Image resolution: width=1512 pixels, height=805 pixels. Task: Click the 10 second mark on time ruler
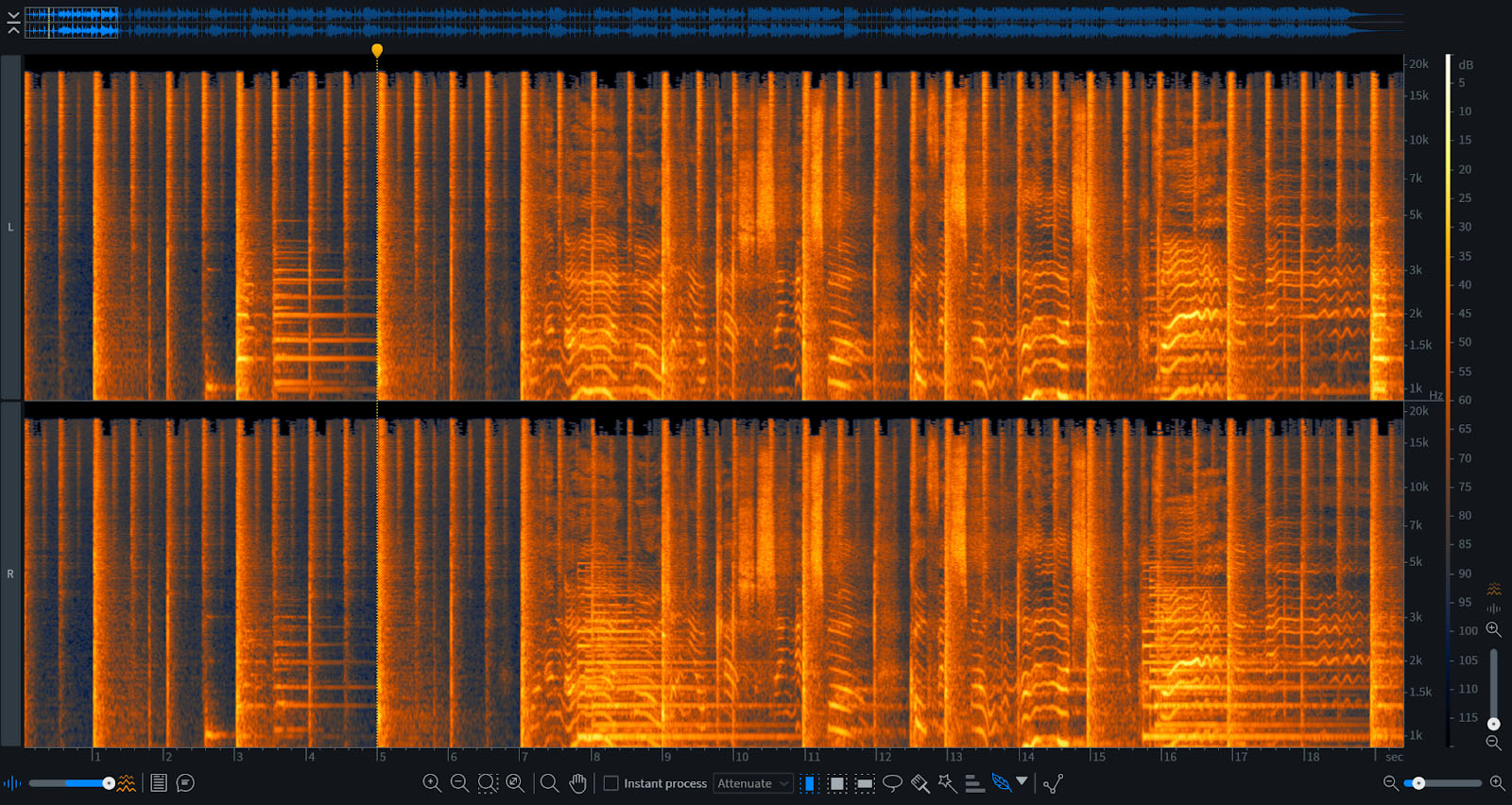pyautogui.click(x=742, y=757)
